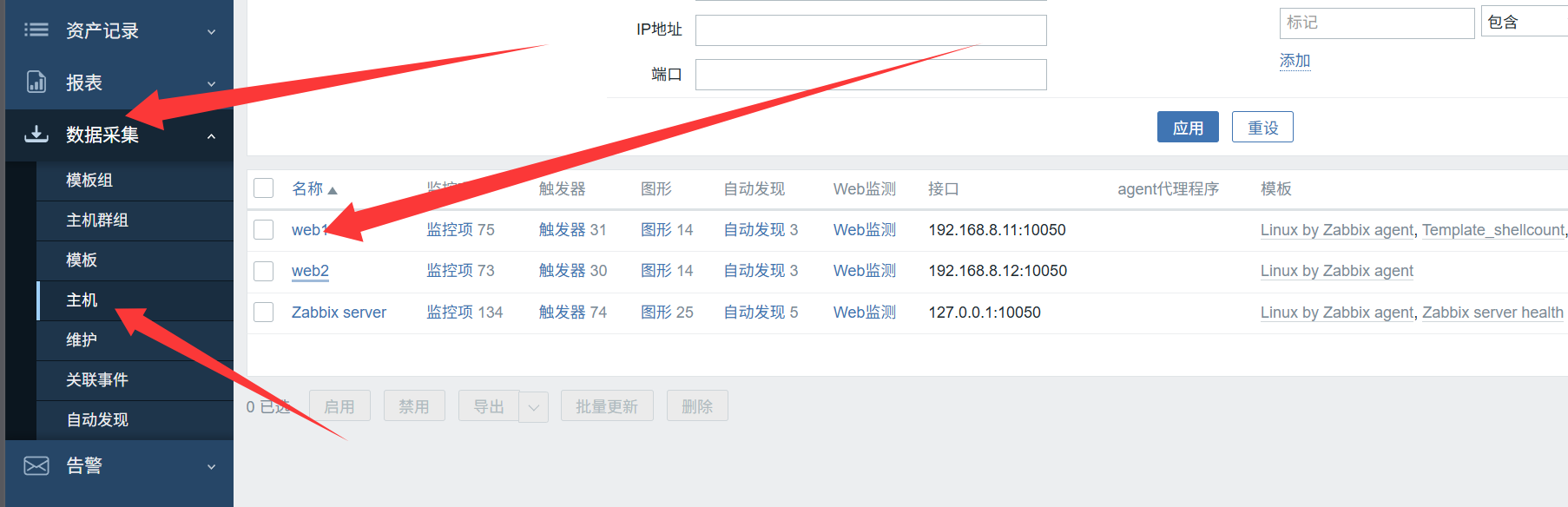The height and width of the screenshot is (507, 1568).
Task: Click the 启用 button
Action: point(339,406)
